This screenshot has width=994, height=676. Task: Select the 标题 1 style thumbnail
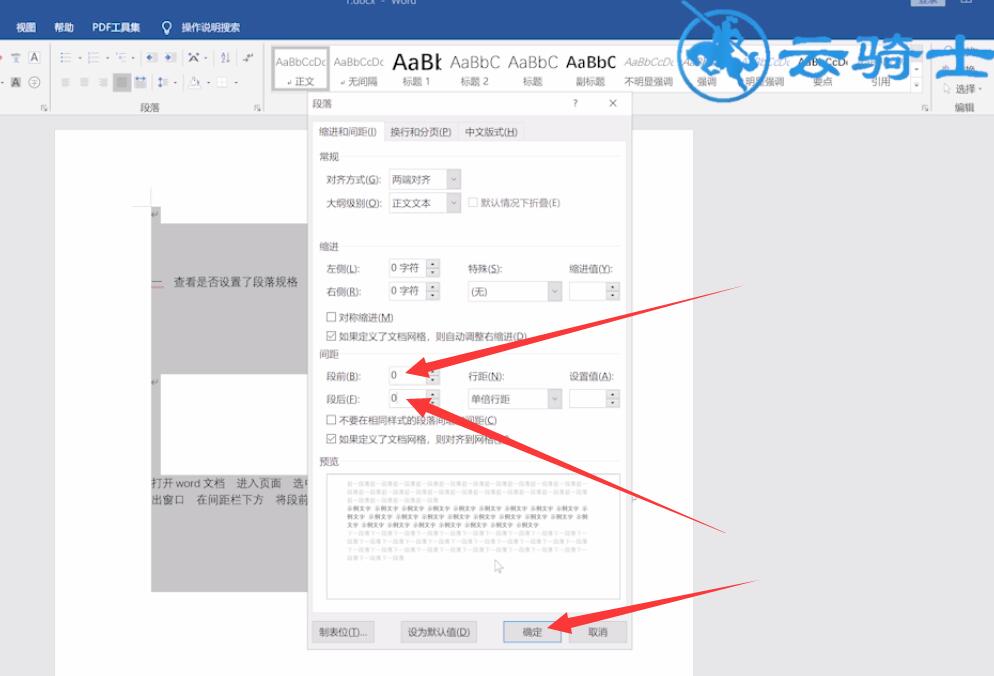[416, 69]
